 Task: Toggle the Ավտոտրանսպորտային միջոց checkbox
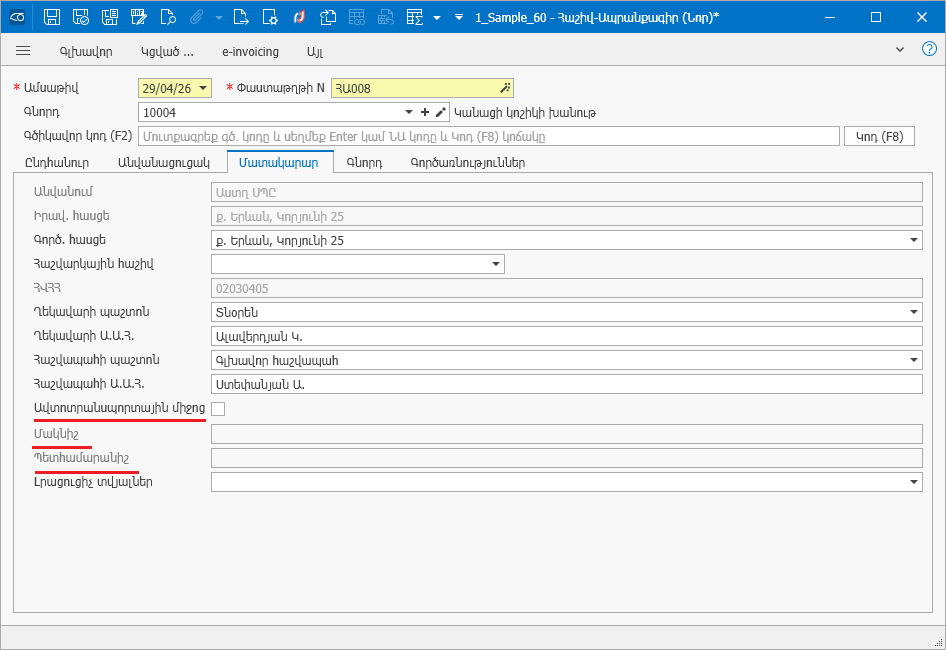click(x=218, y=409)
